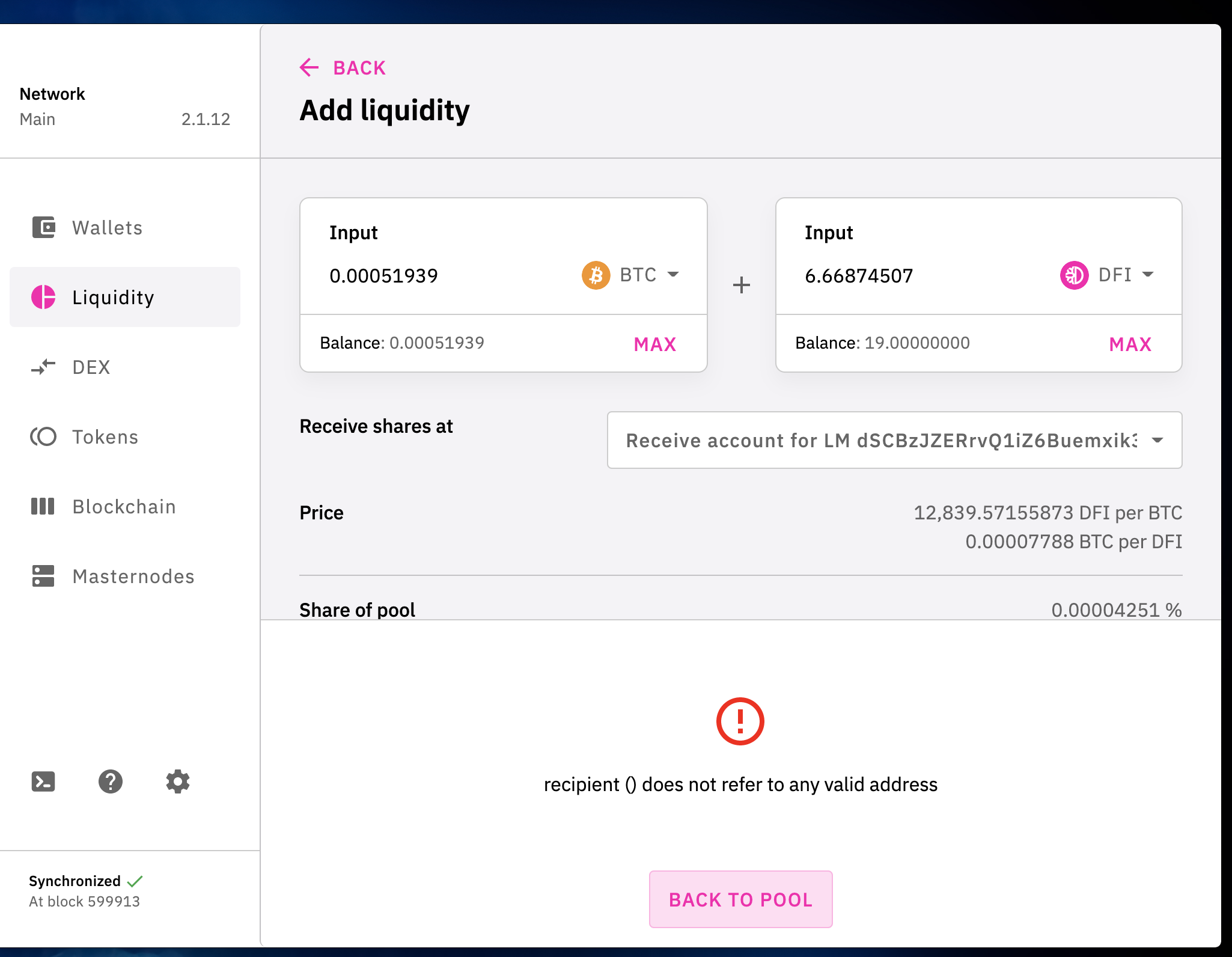Click the Masternodes server icon
This screenshot has width=1232, height=957.
[x=43, y=576]
